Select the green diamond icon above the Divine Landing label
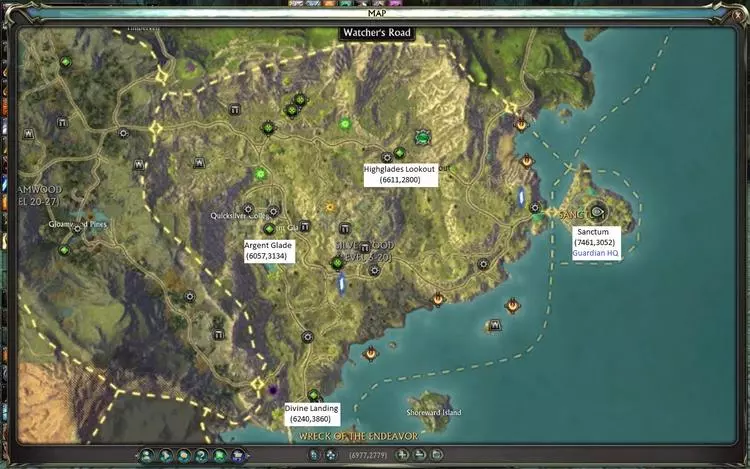The image size is (750, 469). (x=314, y=396)
